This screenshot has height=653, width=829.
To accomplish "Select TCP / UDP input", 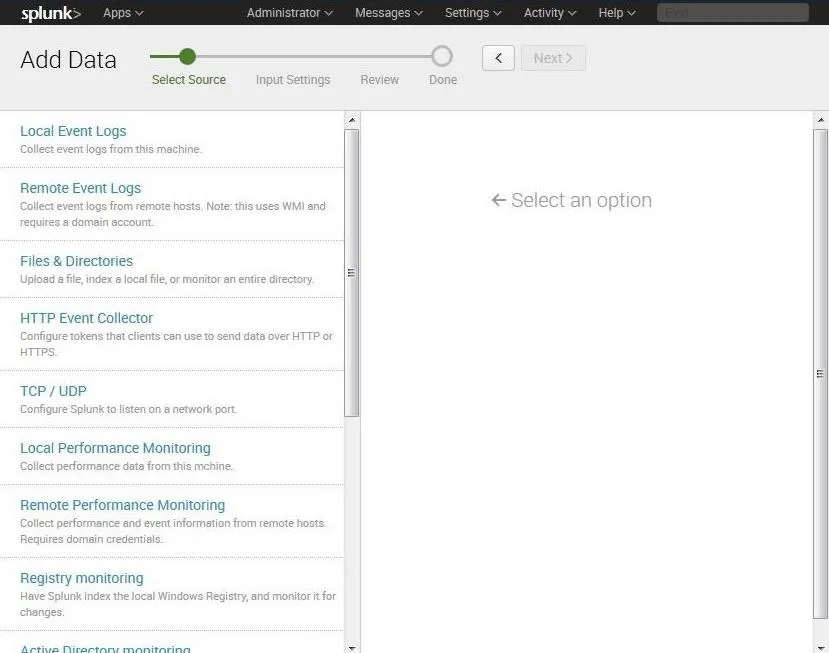I will pos(53,391).
